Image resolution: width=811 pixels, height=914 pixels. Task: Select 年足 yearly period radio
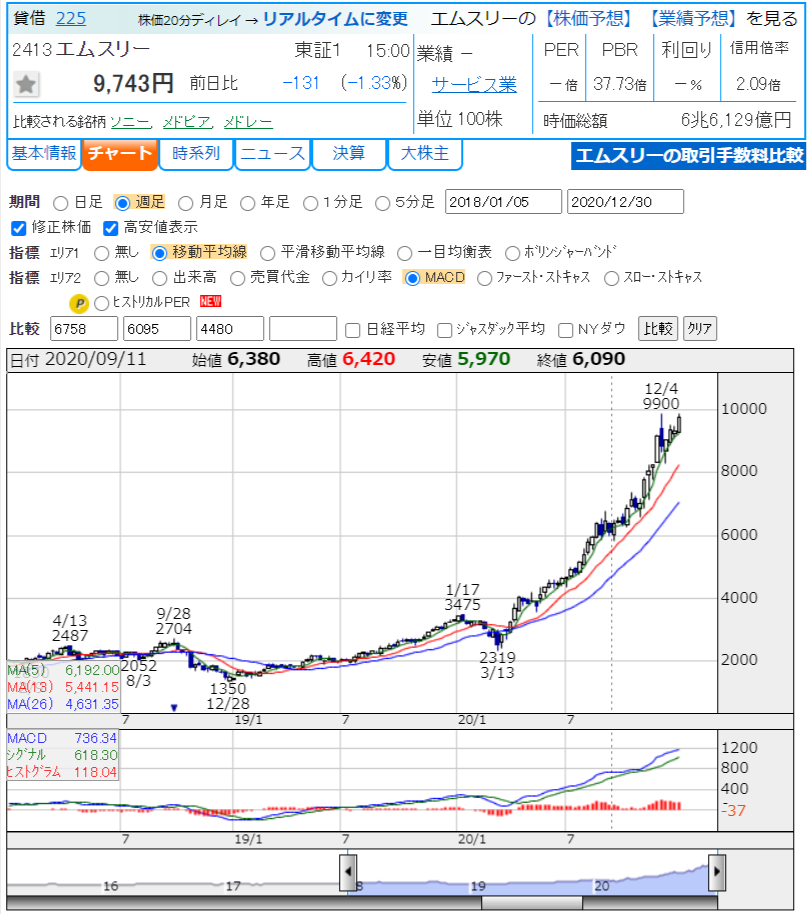click(247, 203)
